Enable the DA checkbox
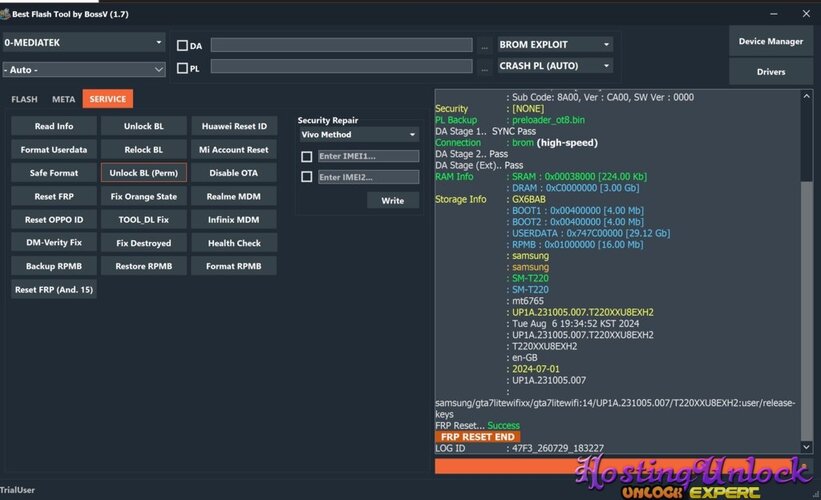This screenshot has height=500, width=821. coord(182,46)
